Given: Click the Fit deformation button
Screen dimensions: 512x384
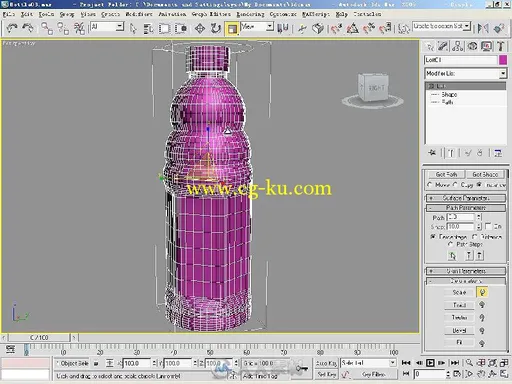Looking at the screenshot, I should click(459, 342).
